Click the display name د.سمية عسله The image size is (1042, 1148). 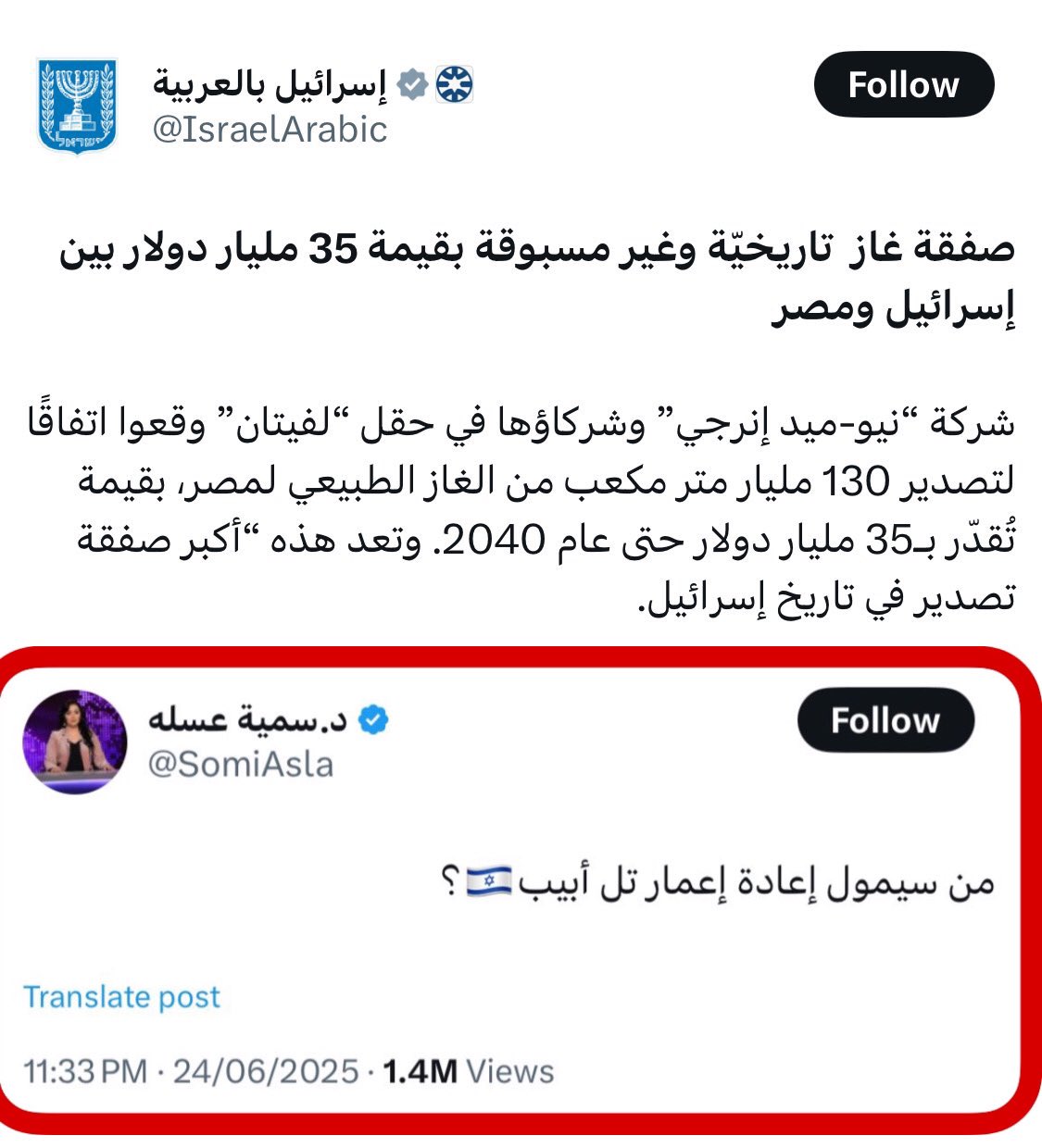tap(246, 720)
